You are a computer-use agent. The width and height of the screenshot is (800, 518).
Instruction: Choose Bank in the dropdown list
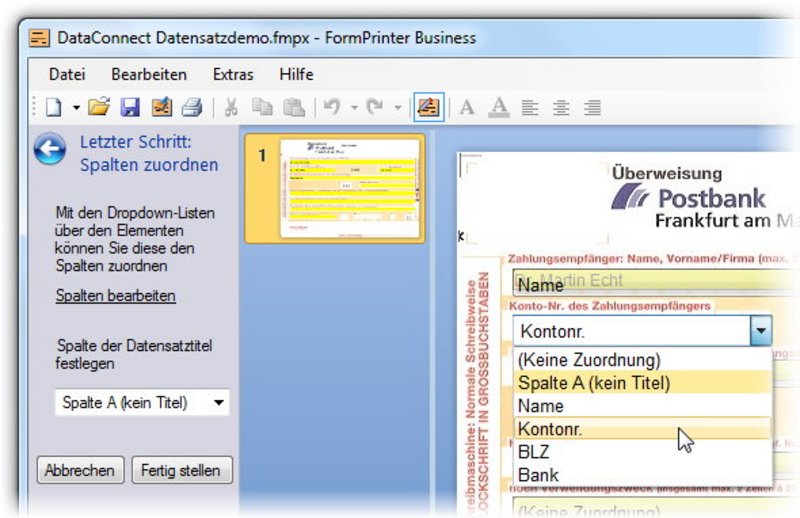(x=642, y=475)
